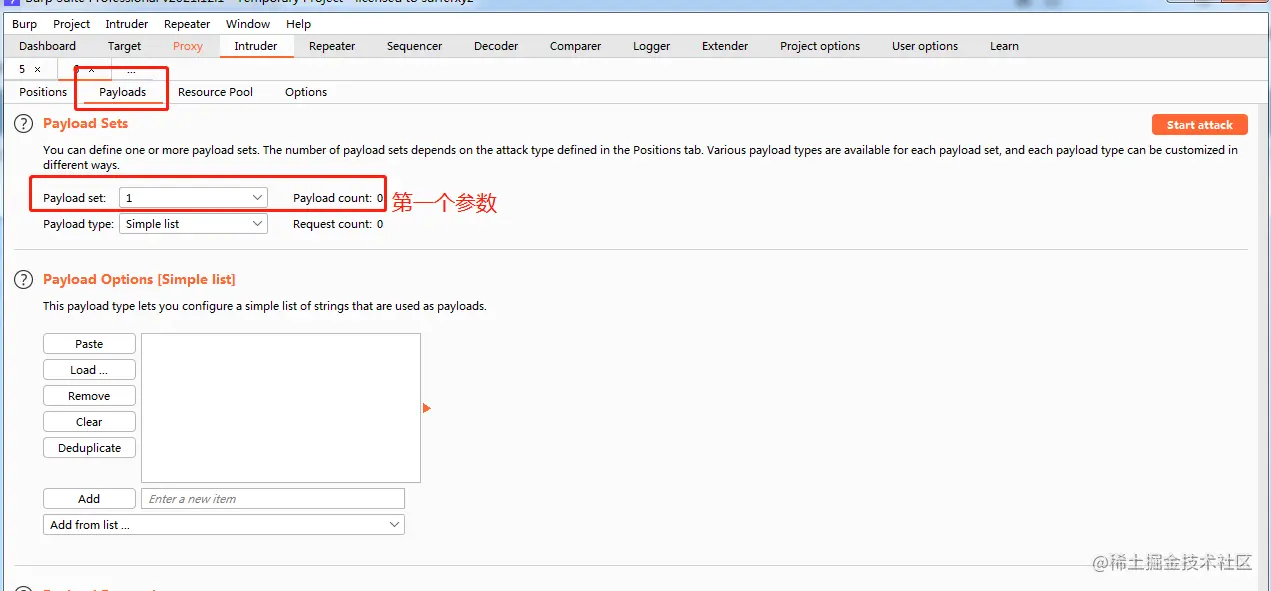The width and height of the screenshot is (1271, 591).
Task: Switch to the Comparer tab
Action: (x=575, y=46)
